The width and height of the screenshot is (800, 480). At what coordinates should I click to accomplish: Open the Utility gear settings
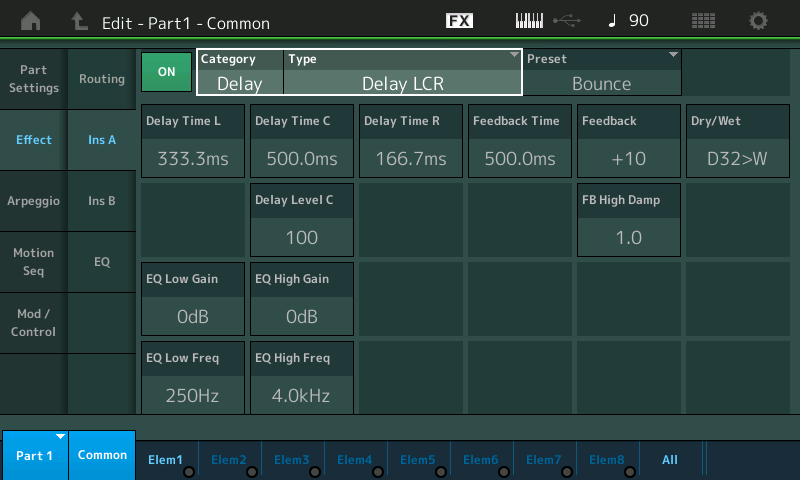pyautogui.click(x=759, y=21)
